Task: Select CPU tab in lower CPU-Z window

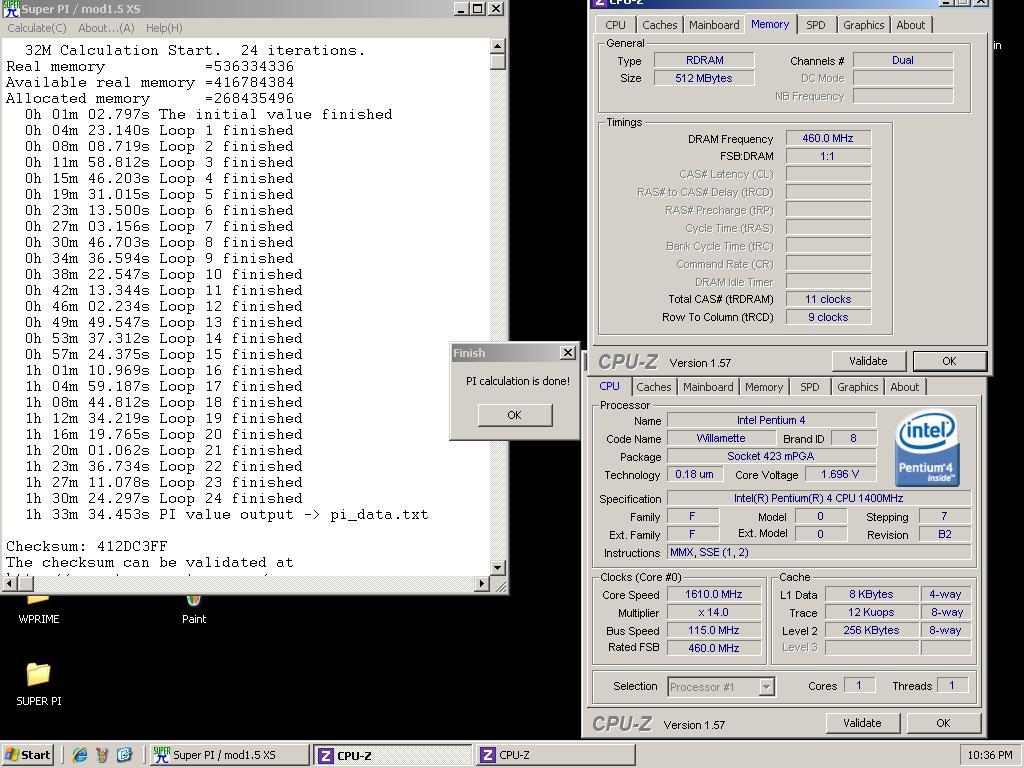Action: [609, 386]
